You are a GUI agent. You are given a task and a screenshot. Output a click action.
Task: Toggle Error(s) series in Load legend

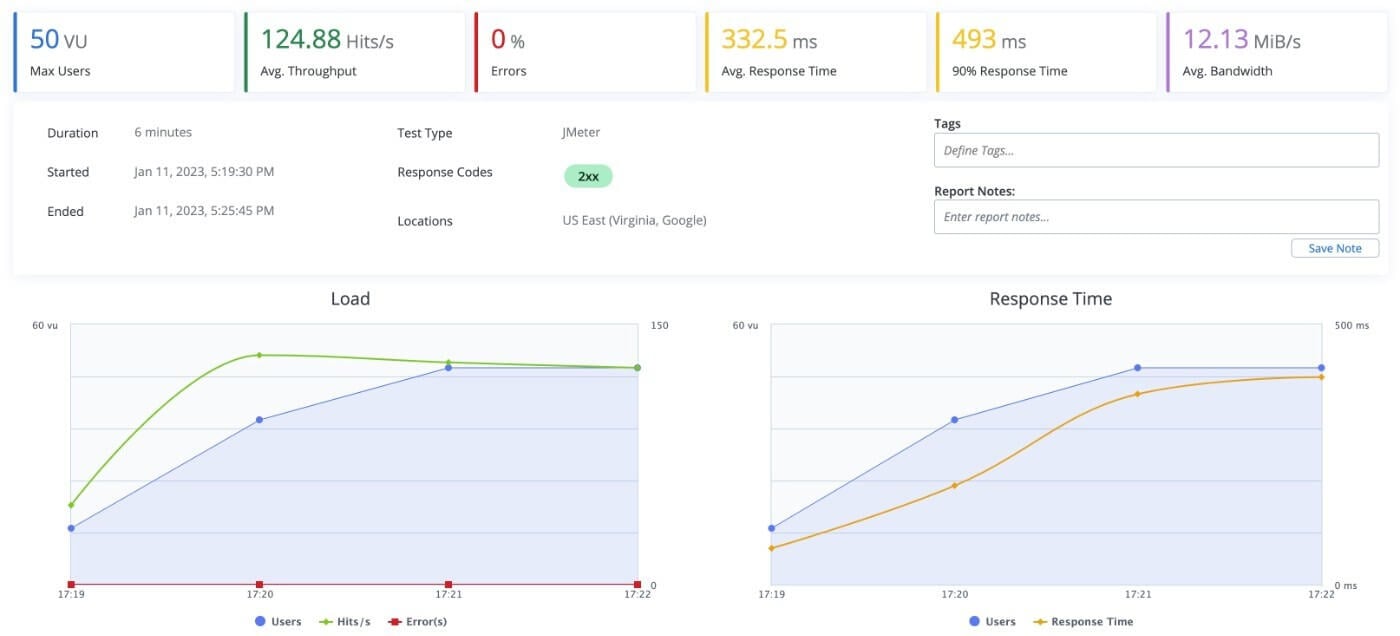(x=417, y=621)
